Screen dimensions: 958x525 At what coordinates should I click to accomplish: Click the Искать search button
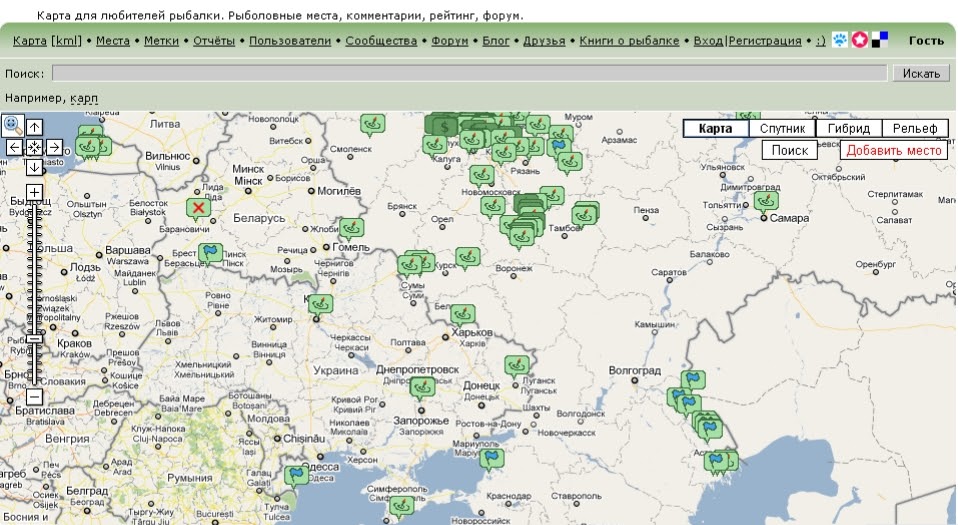921,73
